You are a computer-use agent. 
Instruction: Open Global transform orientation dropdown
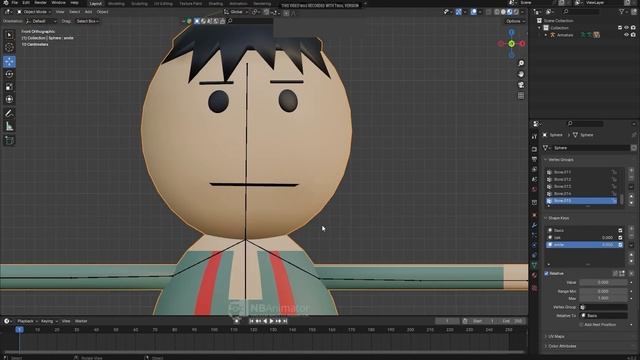tap(236, 12)
